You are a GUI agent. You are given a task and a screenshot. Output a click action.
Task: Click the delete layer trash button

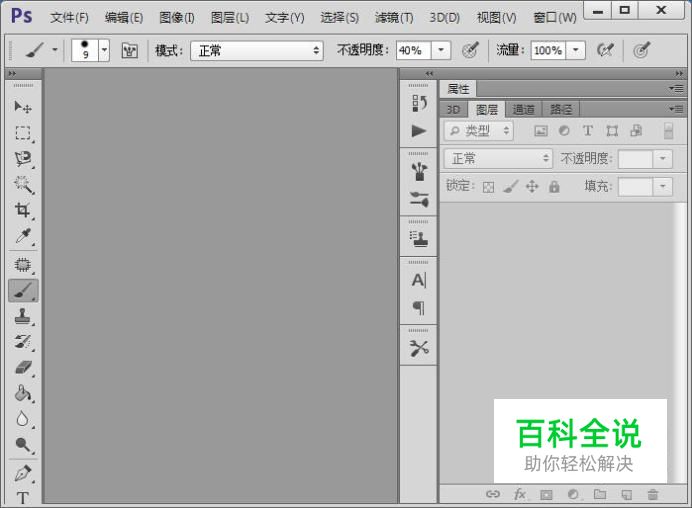coord(653,495)
